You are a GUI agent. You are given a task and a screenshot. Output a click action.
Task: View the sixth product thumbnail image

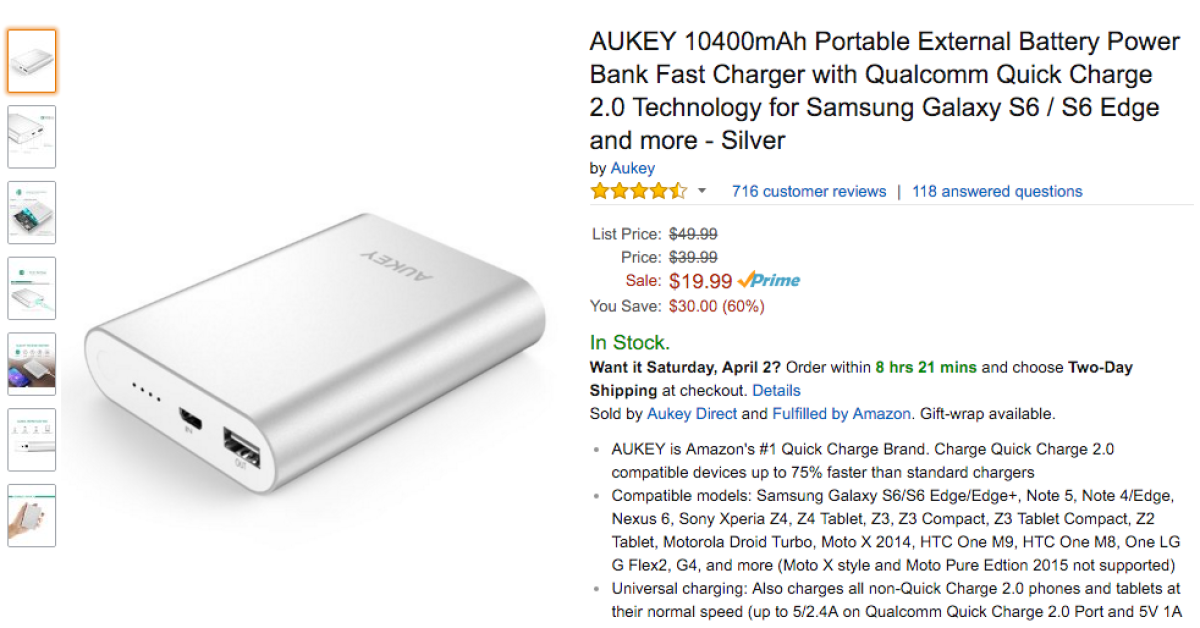tap(32, 440)
